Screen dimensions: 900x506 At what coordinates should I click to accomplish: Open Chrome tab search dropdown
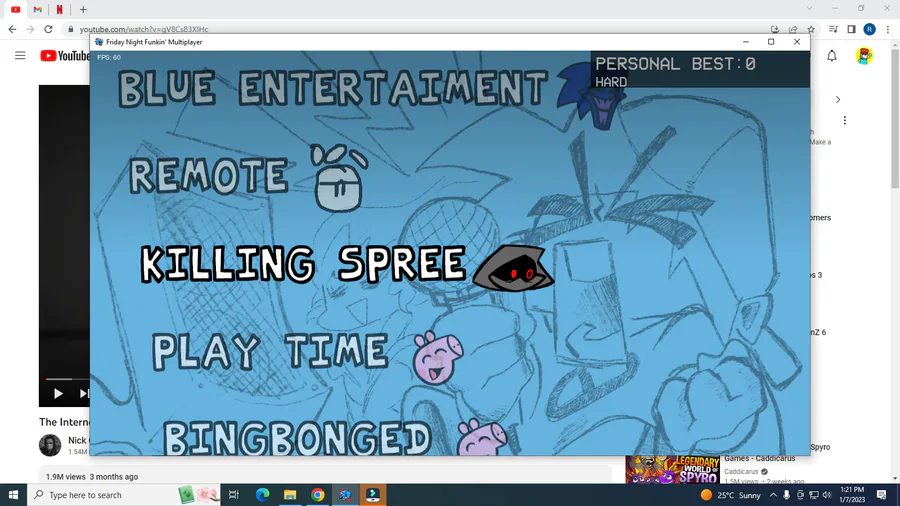pyautogui.click(x=809, y=8)
